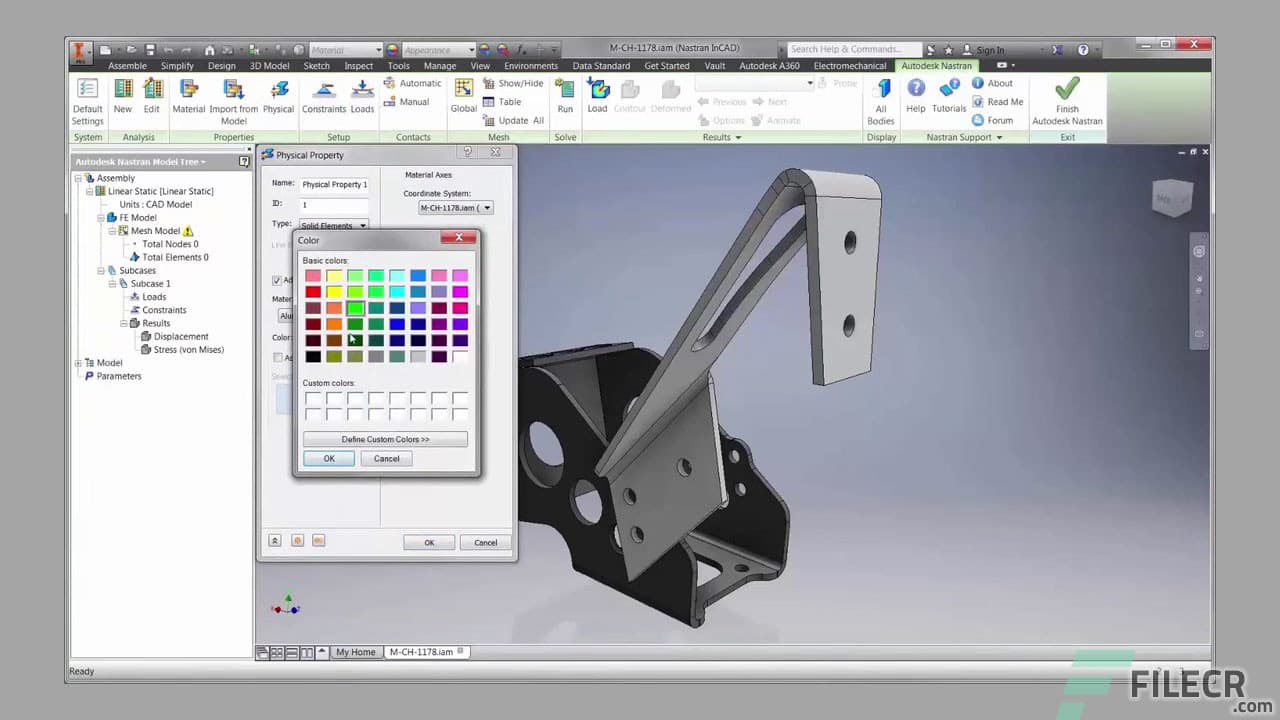Open the Autodesk Nastran ribbon tab
Viewport: 1280px width, 720px height.
pos(936,66)
